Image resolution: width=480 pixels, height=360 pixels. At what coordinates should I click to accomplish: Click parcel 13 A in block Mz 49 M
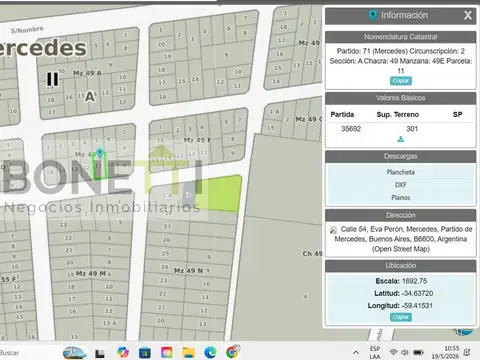[110, 323]
